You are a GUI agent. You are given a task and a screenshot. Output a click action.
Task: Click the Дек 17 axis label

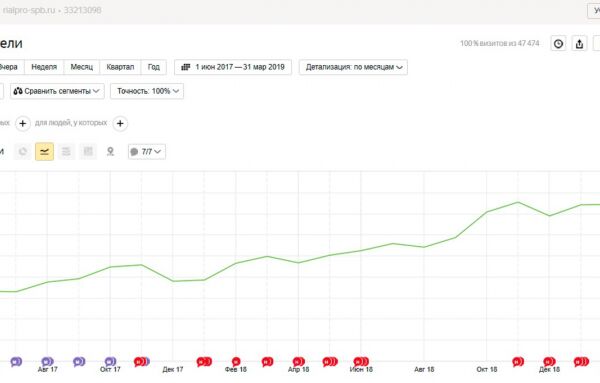[173, 370]
